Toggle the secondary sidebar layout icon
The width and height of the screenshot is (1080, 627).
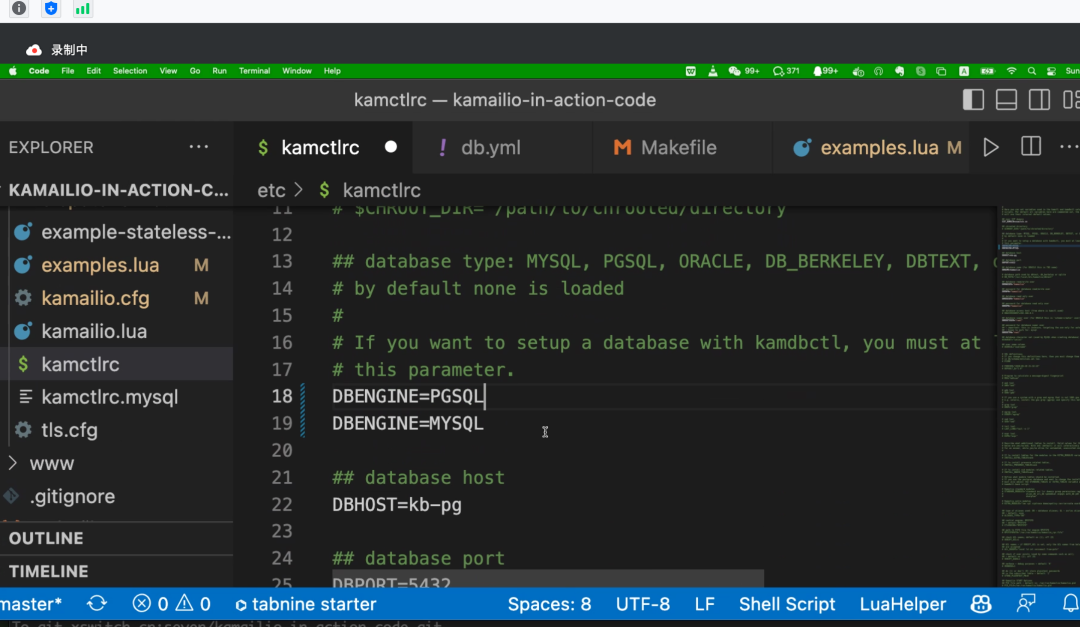pyautogui.click(x=1039, y=100)
